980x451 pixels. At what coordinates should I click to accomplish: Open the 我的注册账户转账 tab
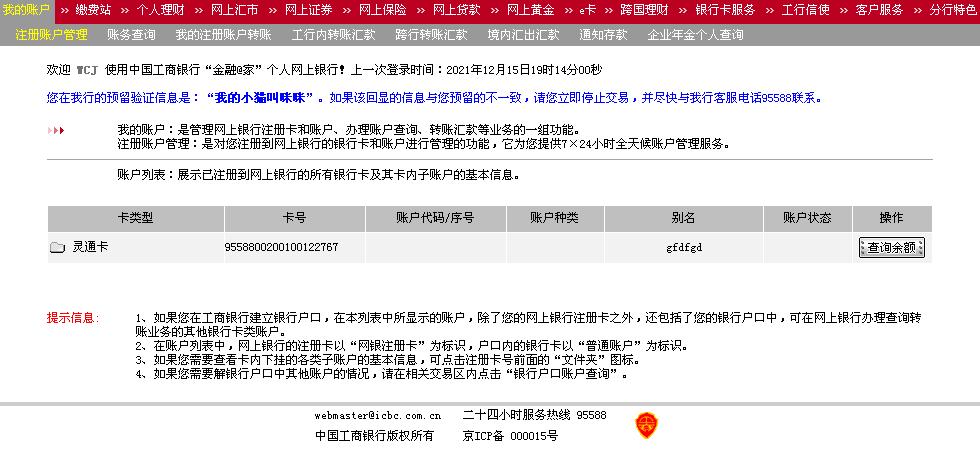[223, 34]
